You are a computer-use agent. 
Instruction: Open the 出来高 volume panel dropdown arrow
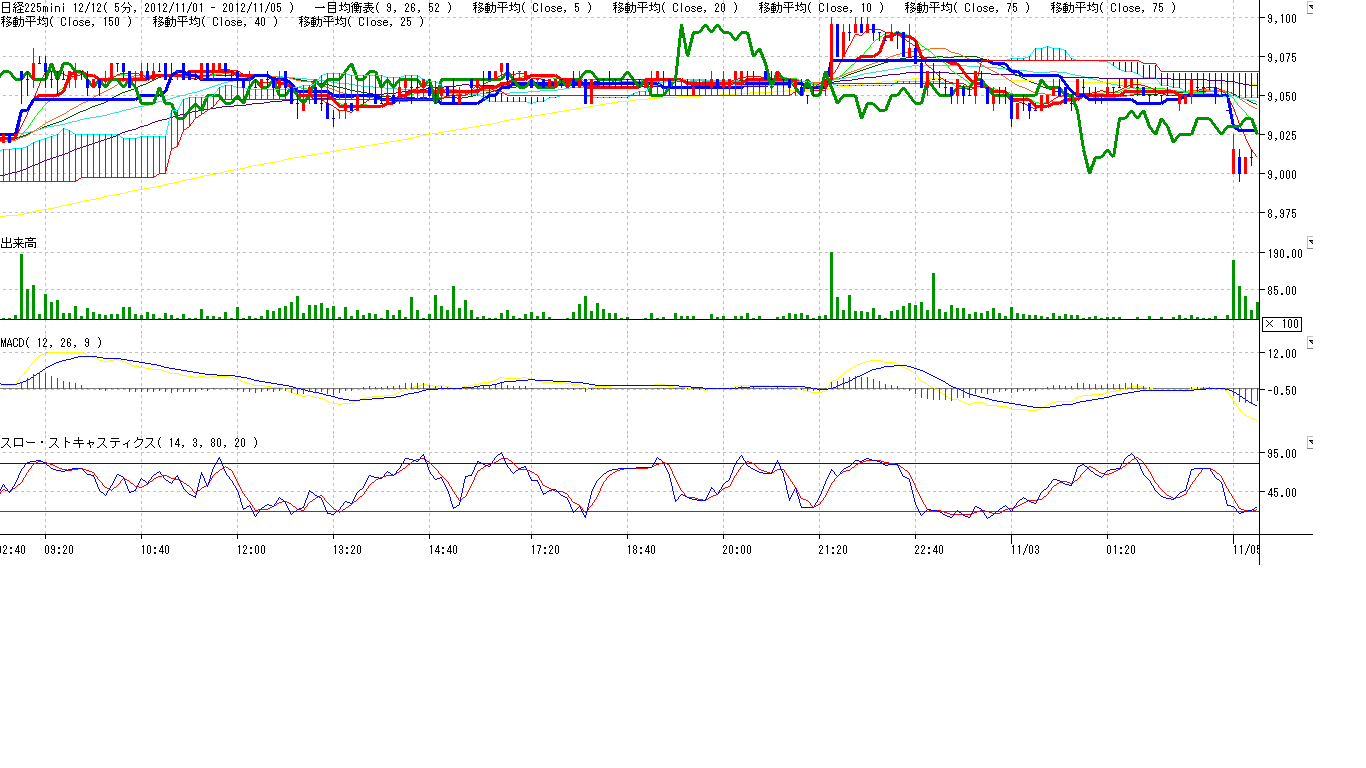[x=1312, y=242]
